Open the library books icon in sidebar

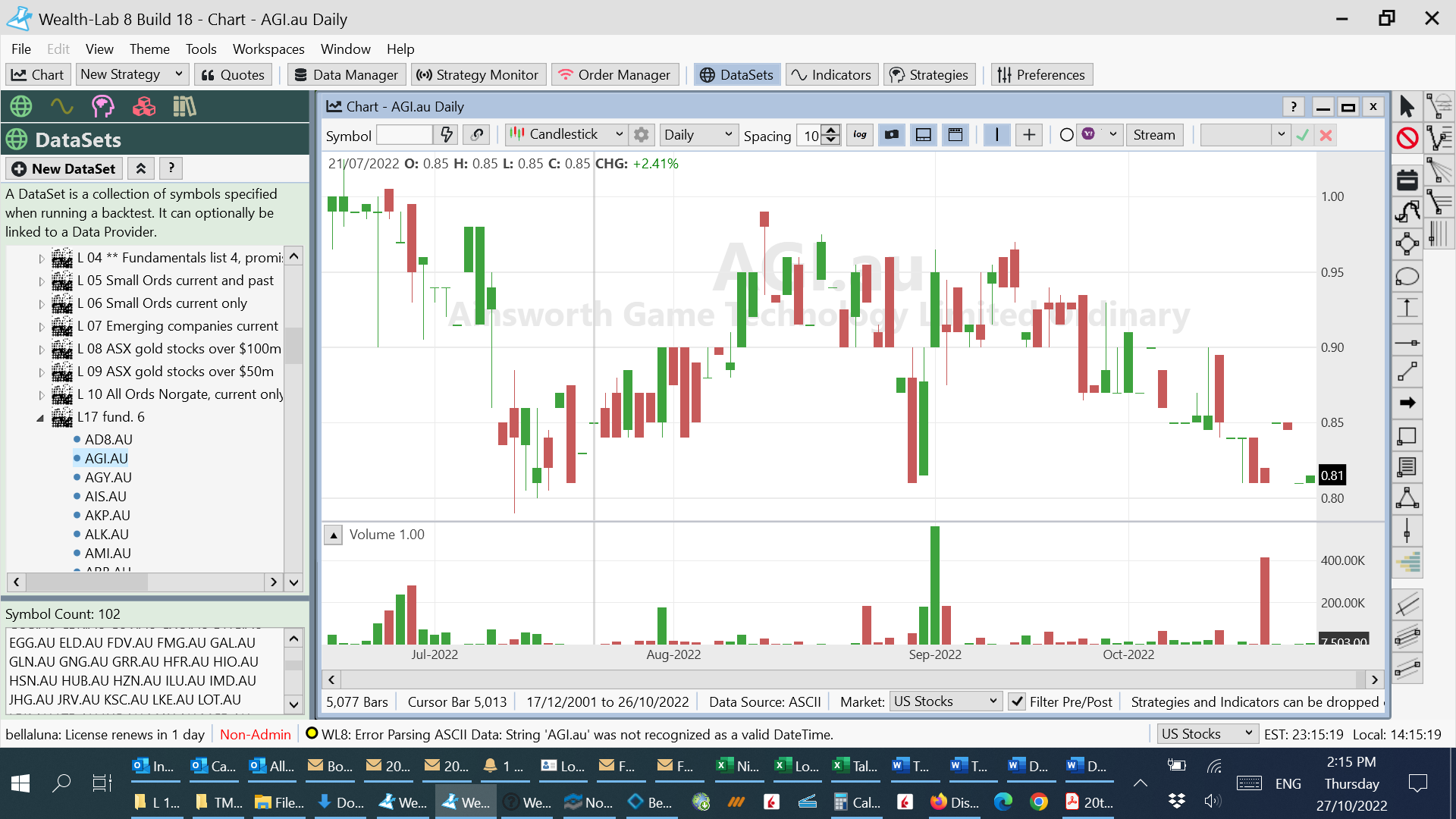(184, 106)
